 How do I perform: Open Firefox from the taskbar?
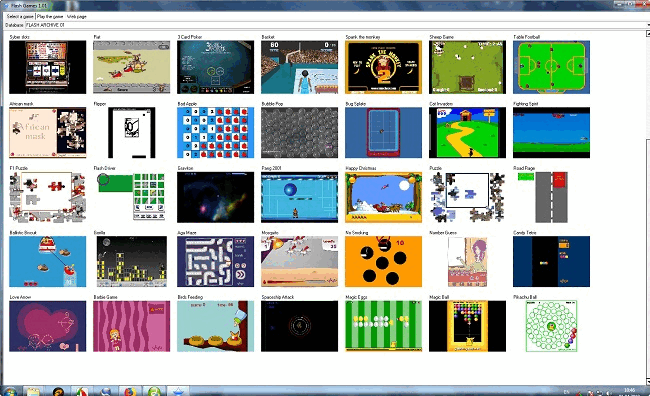point(130,391)
